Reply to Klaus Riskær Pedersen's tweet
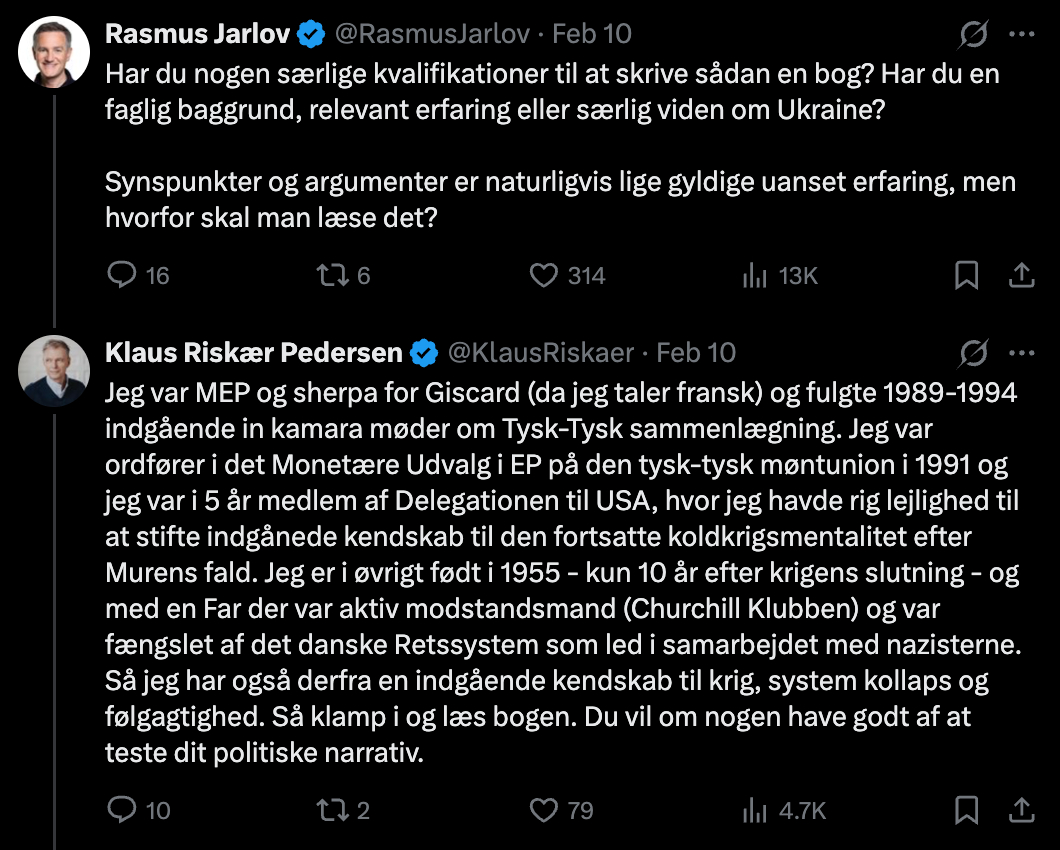 click(x=121, y=809)
